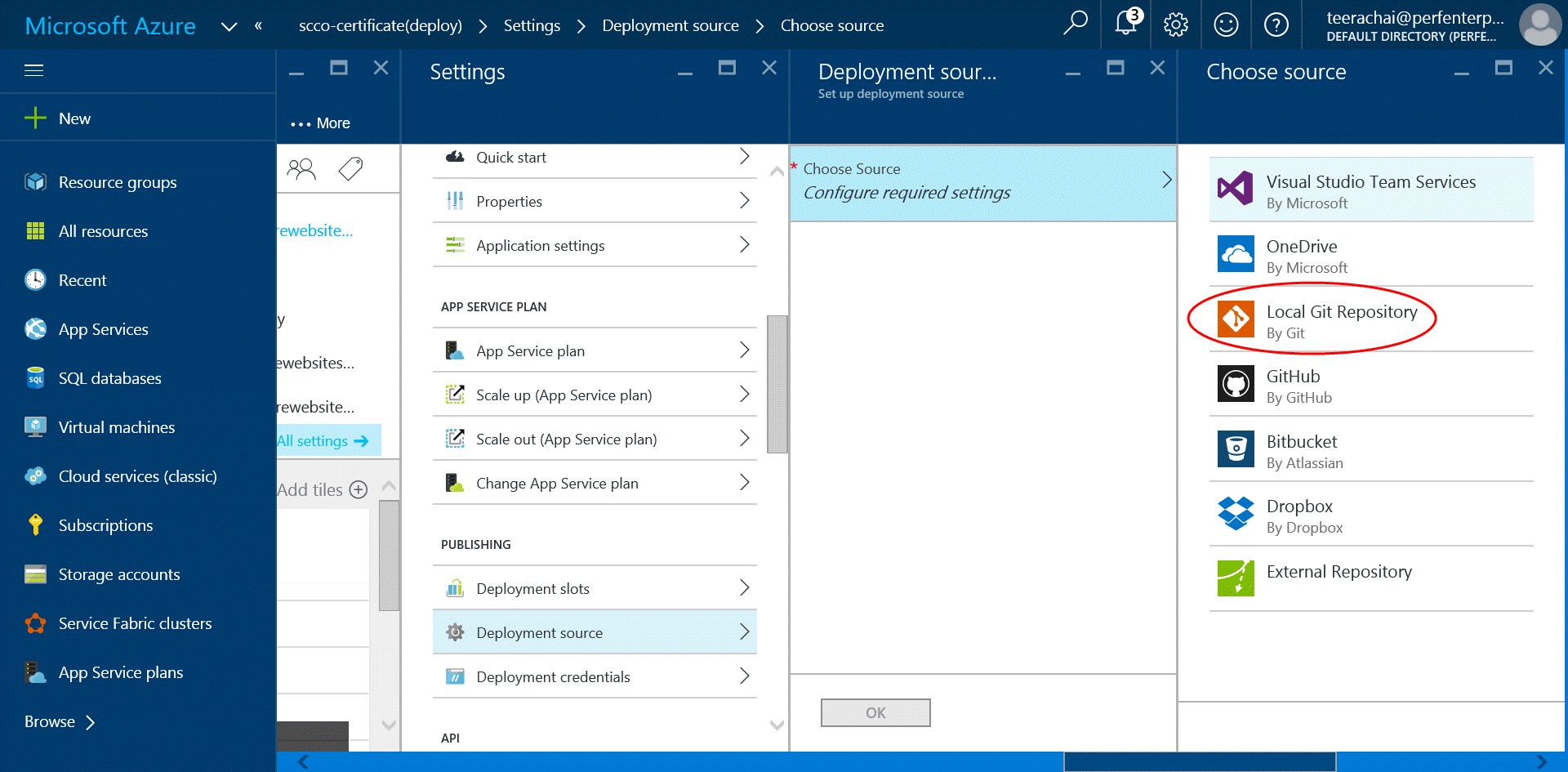Select Local Git Repository source
This screenshot has height=772, width=1568.
click(x=1341, y=320)
